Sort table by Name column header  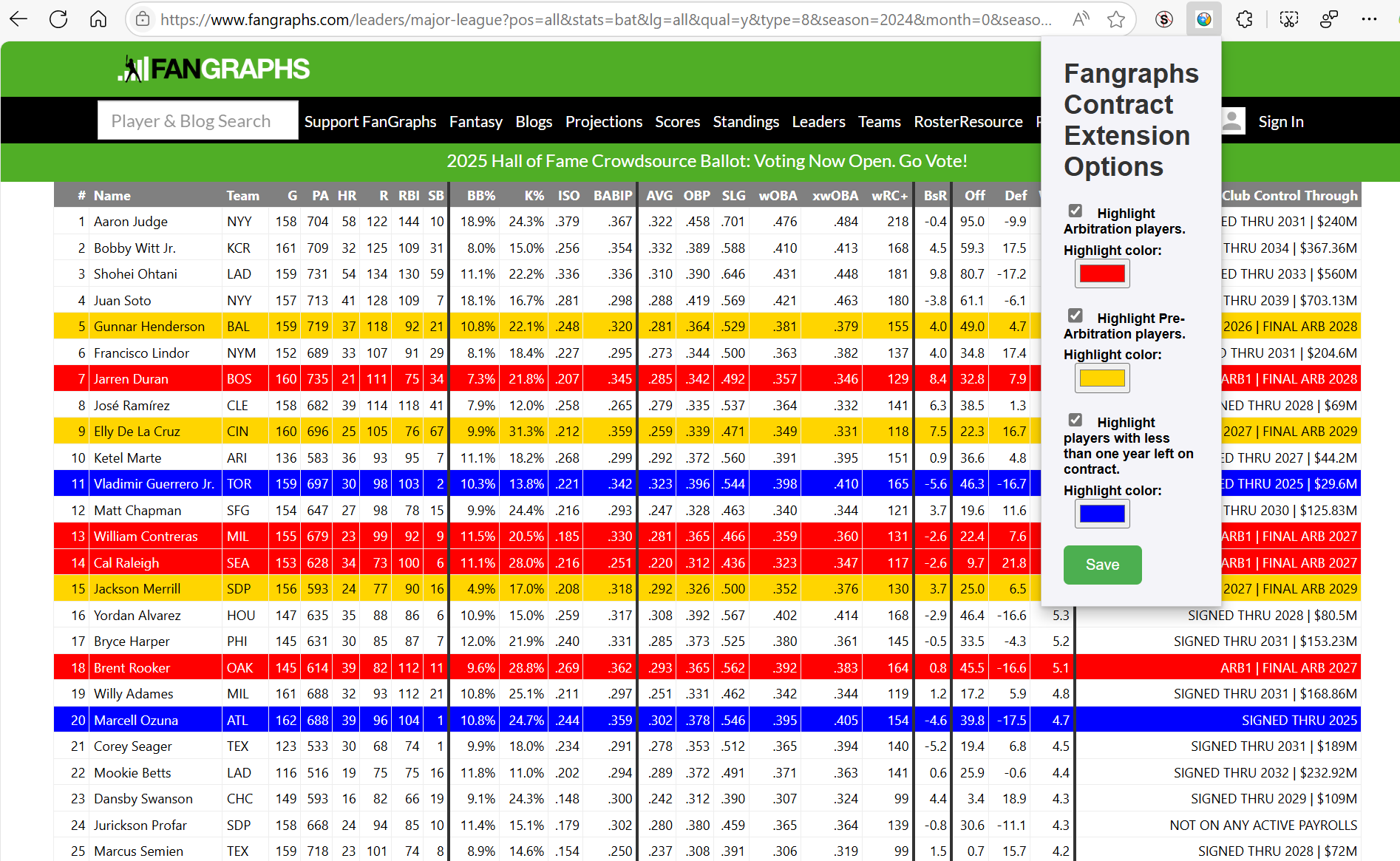pyautogui.click(x=112, y=195)
